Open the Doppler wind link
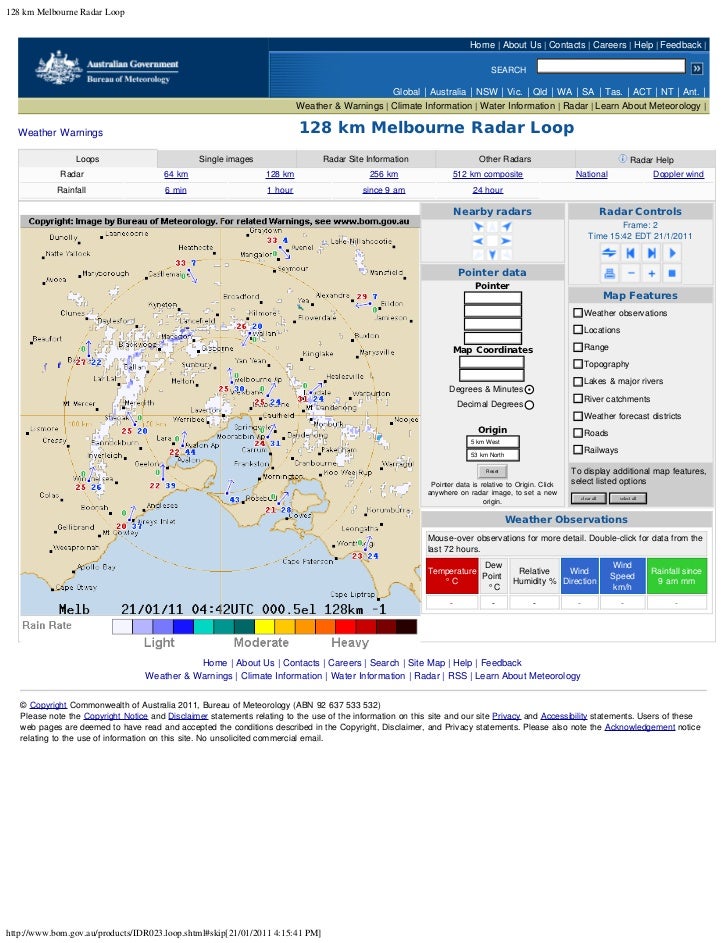Screen dimensions: 728x943 [678, 174]
